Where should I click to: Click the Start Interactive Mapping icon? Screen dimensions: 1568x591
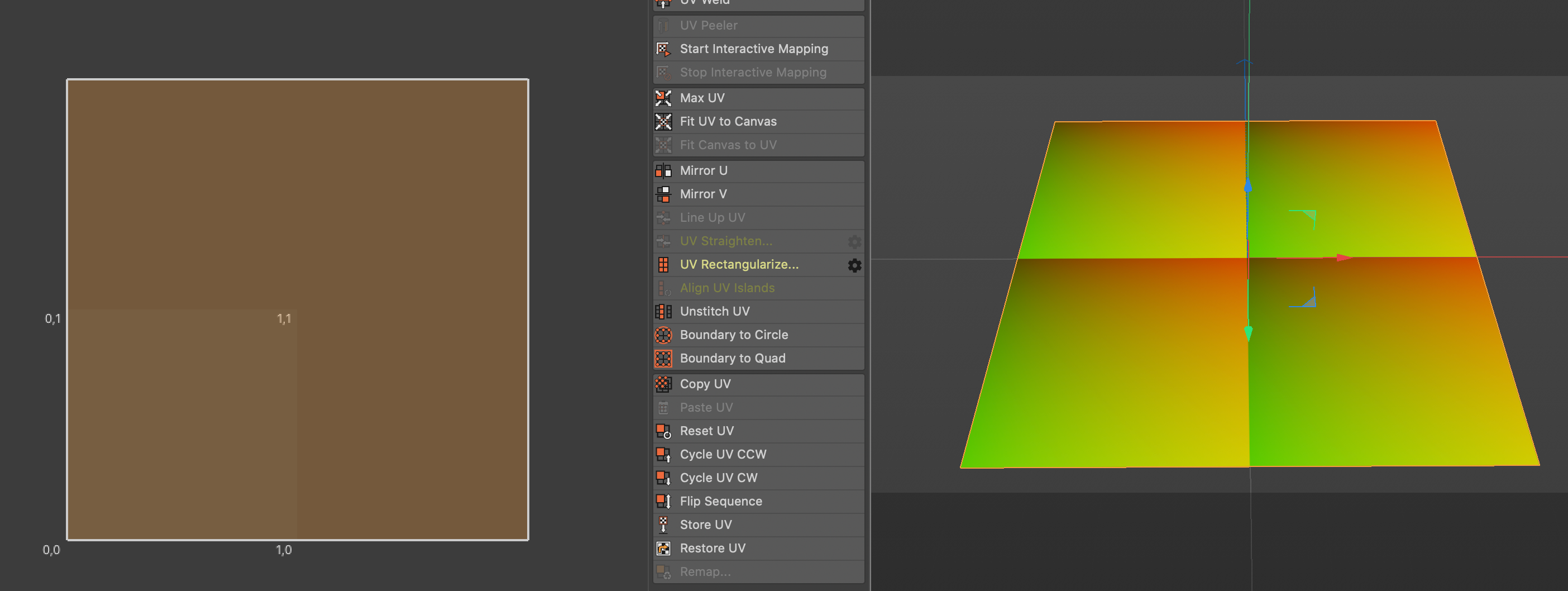pyautogui.click(x=663, y=49)
